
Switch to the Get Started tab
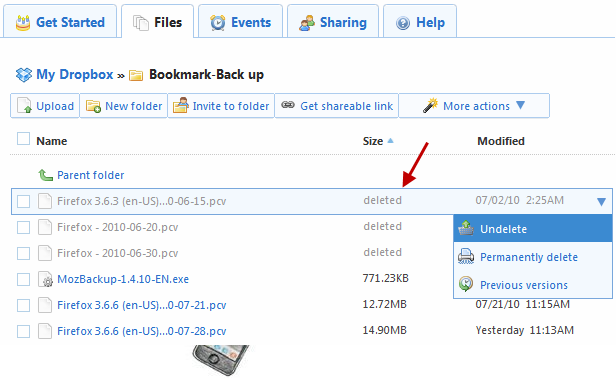coord(60,21)
